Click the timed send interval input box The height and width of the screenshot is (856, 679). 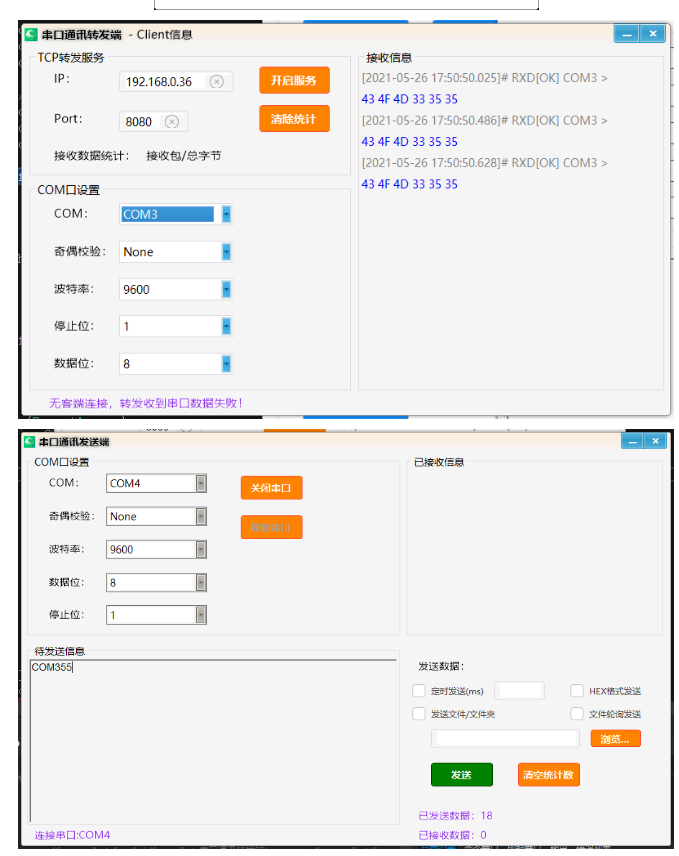(519, 691)
